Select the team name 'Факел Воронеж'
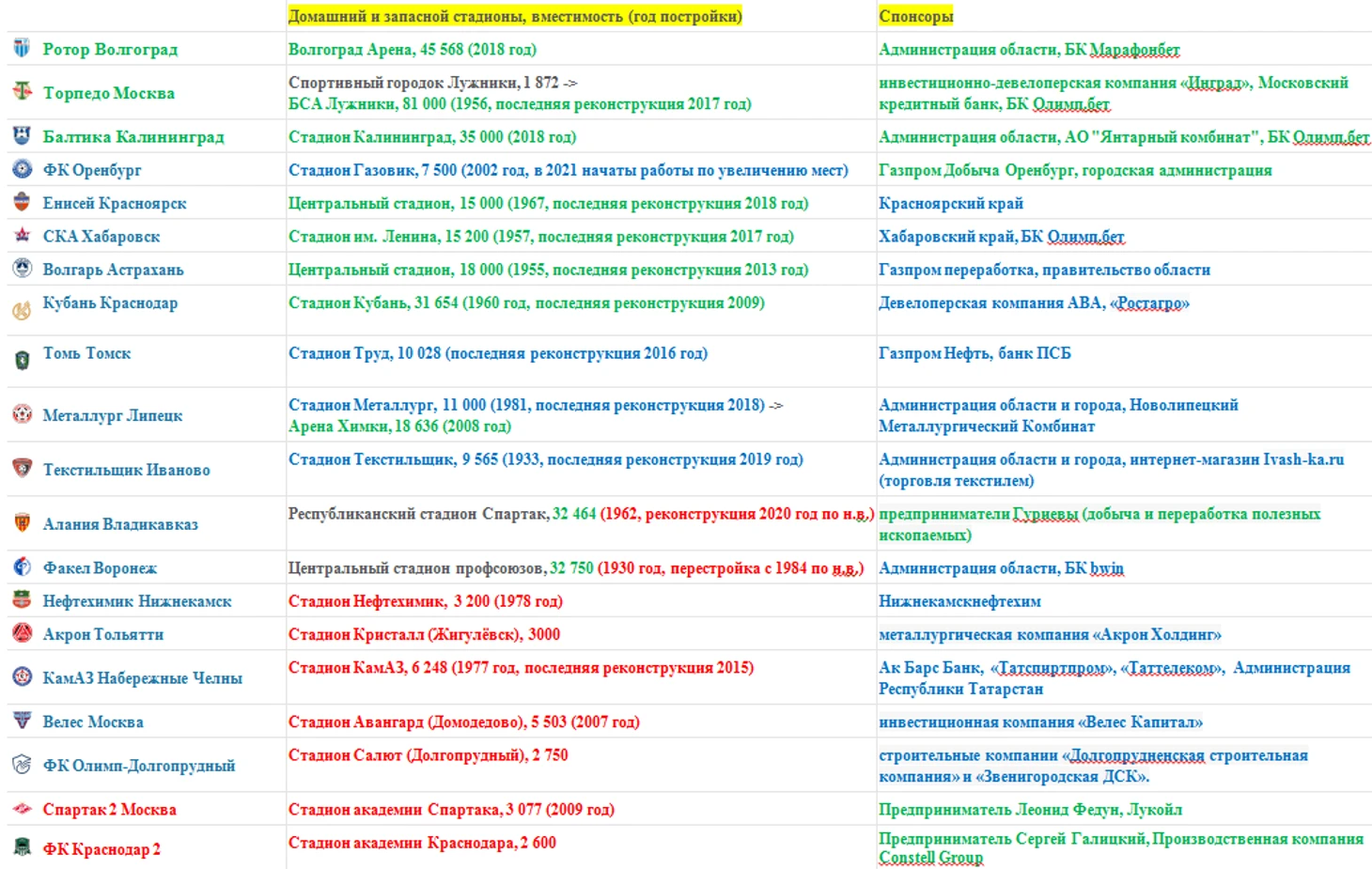Screen dimensions: 1372x869 tap(100, 568)
